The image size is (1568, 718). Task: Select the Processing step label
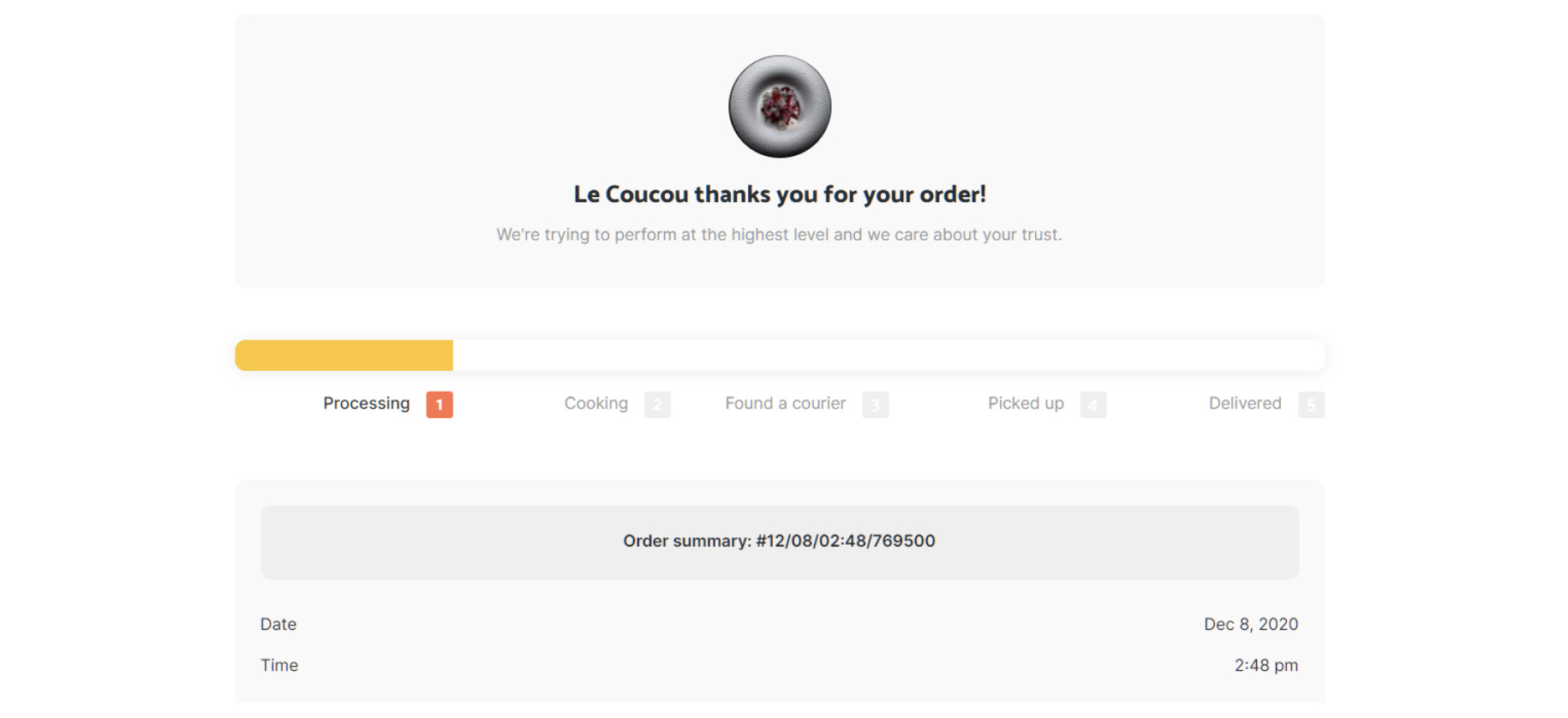[366, 404]
